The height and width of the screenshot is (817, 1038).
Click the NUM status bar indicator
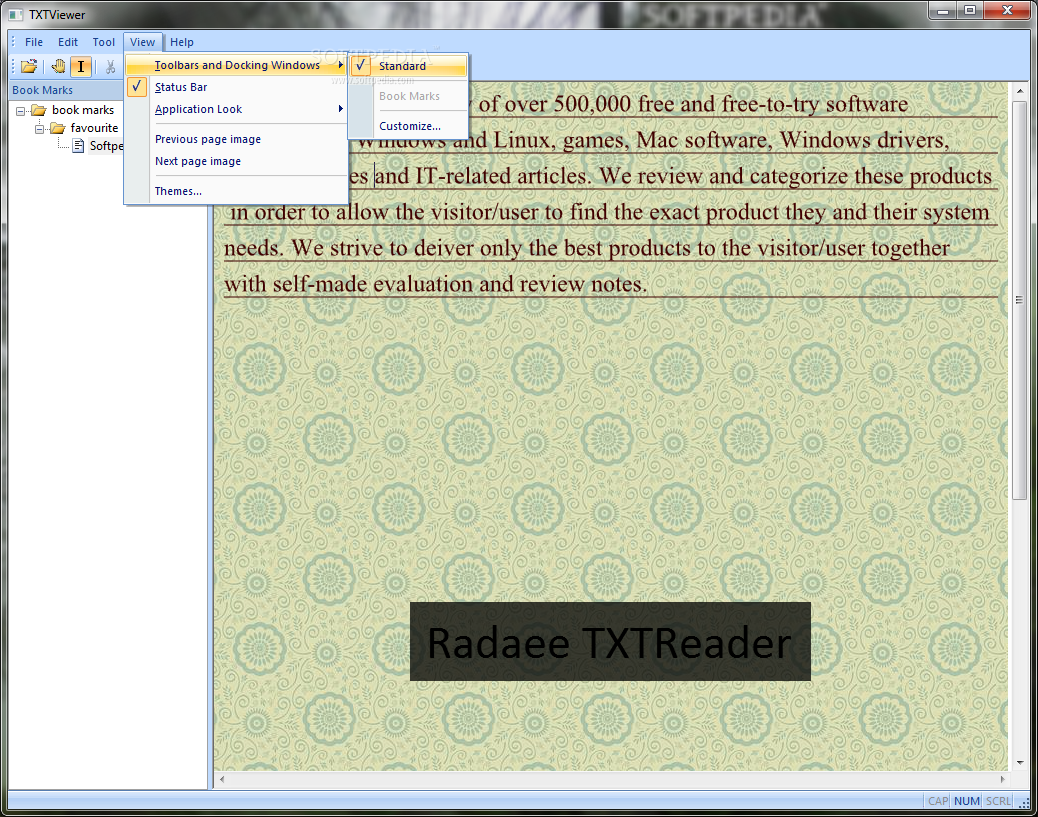[x=967, y=800]
